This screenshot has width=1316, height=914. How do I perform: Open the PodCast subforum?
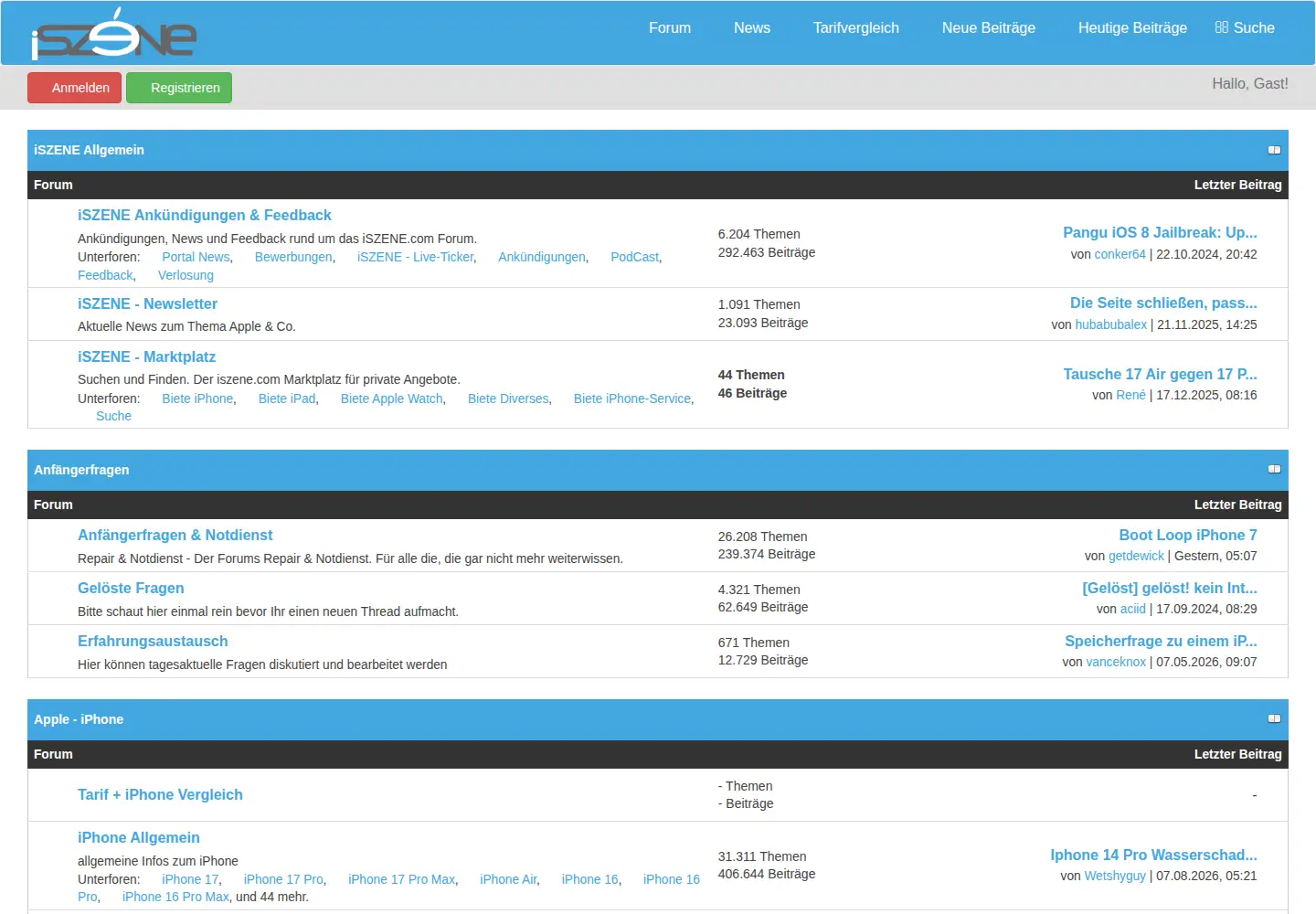click(x=634, y=257)
